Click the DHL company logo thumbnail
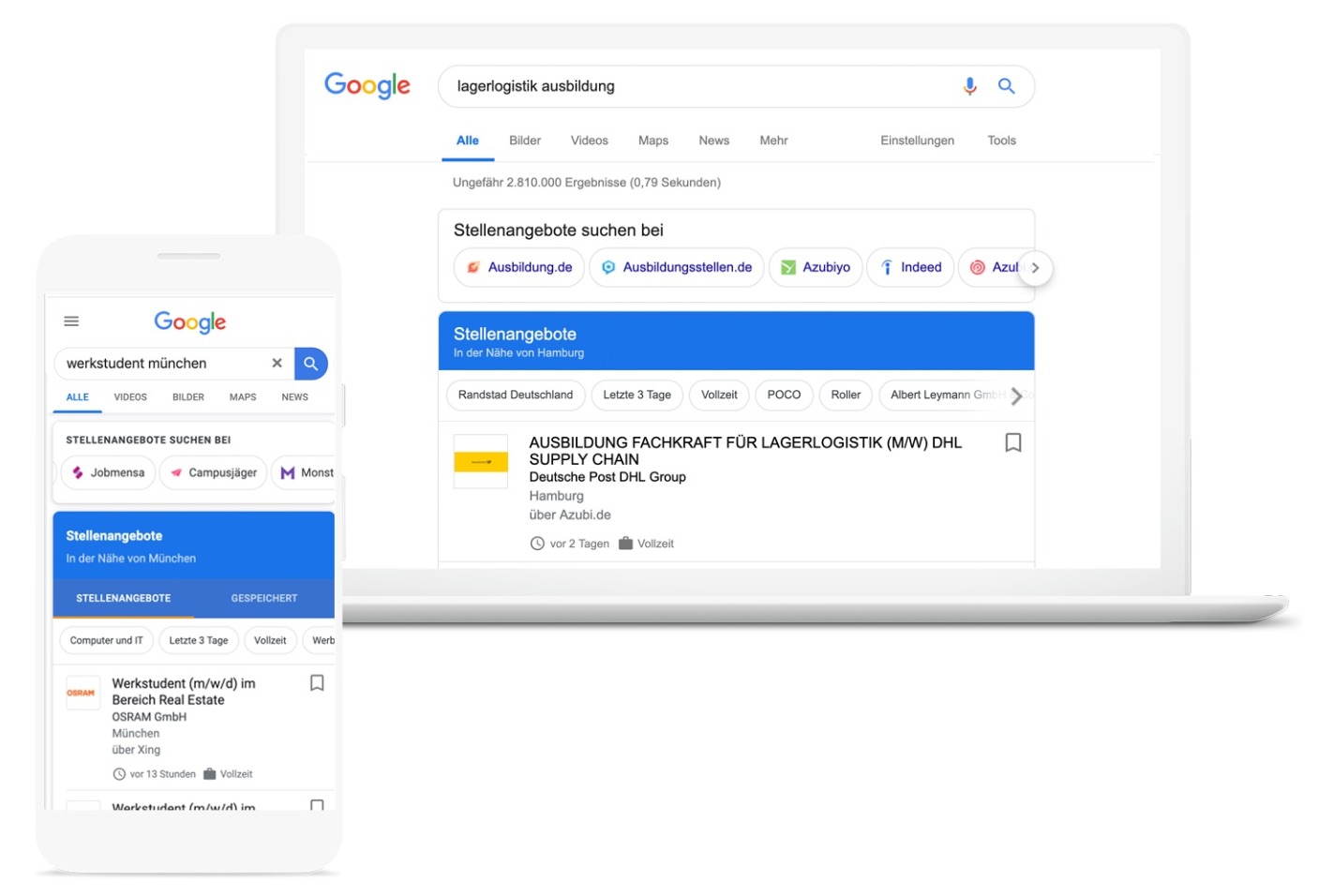 pyautogui.click(x=481, y=461)
